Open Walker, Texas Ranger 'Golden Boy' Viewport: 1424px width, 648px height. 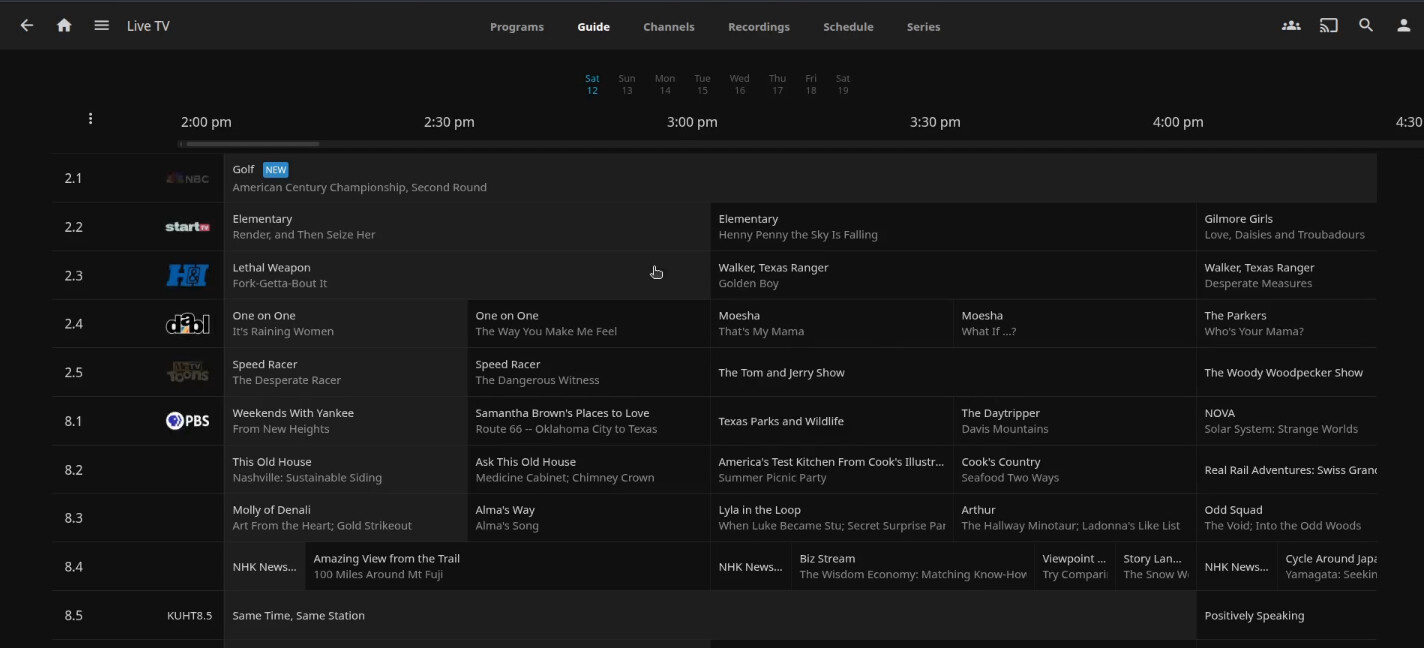953,275
